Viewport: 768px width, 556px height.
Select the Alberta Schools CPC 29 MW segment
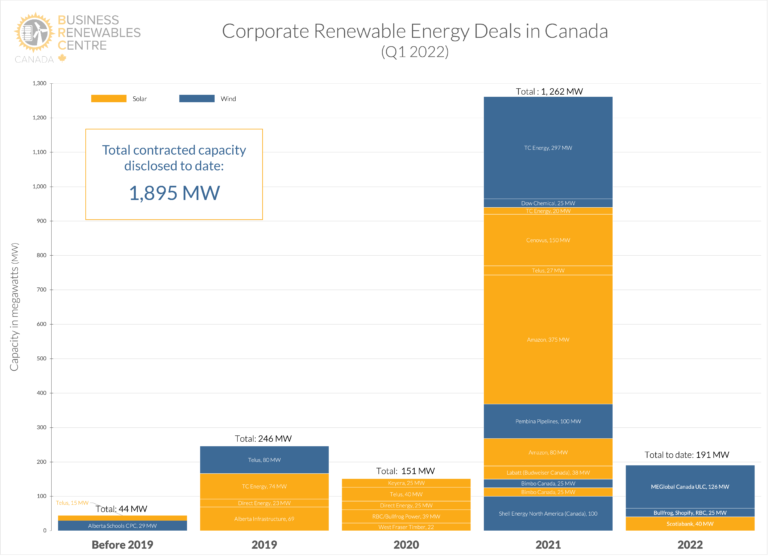[122, 525]
